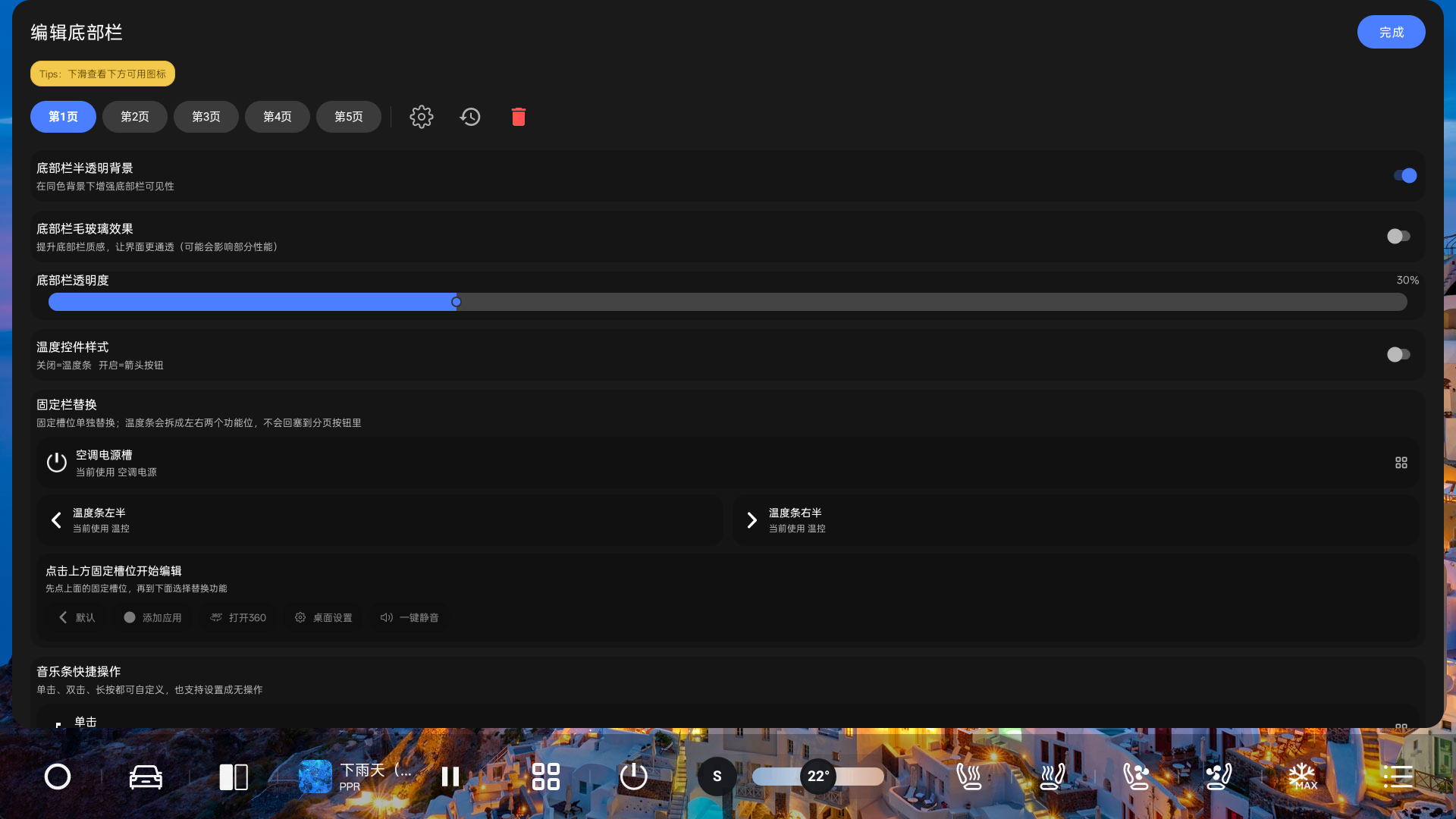The width and height of the screenshot is (1456, 819).
Task: Click the 点击上方固定槽位开始编辑 text
Action: pyautogui.click(x=114, y=571)
